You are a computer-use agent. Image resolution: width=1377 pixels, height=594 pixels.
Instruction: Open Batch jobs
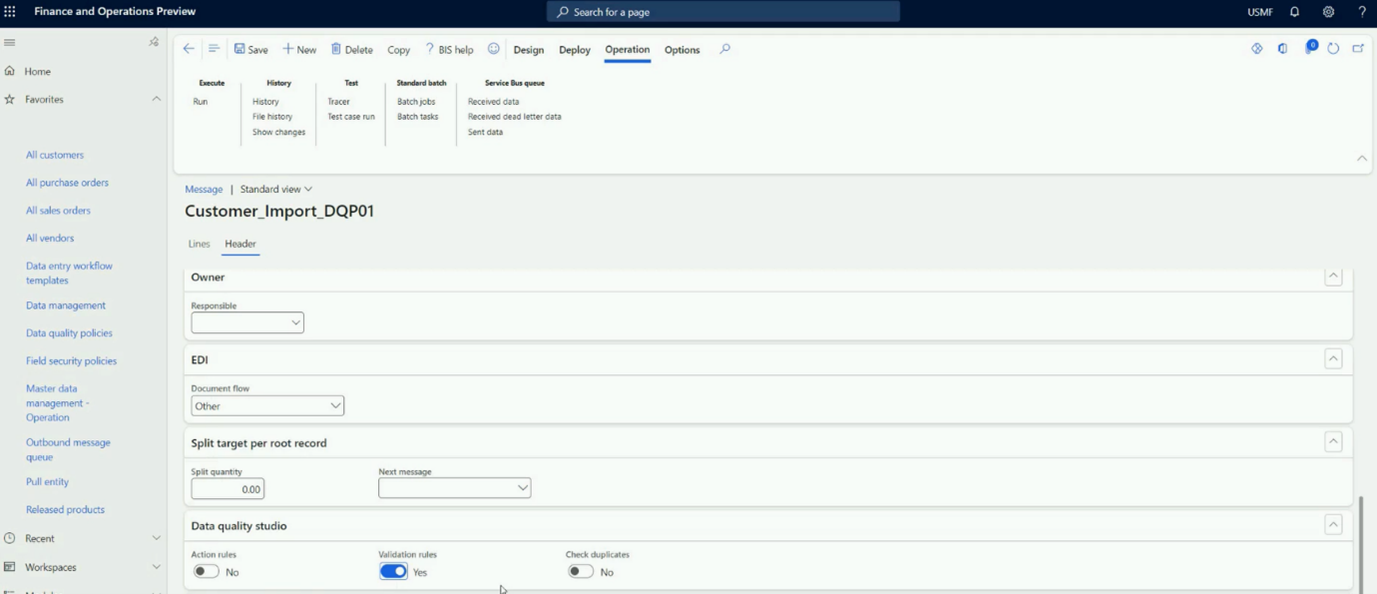coord(416,102)
